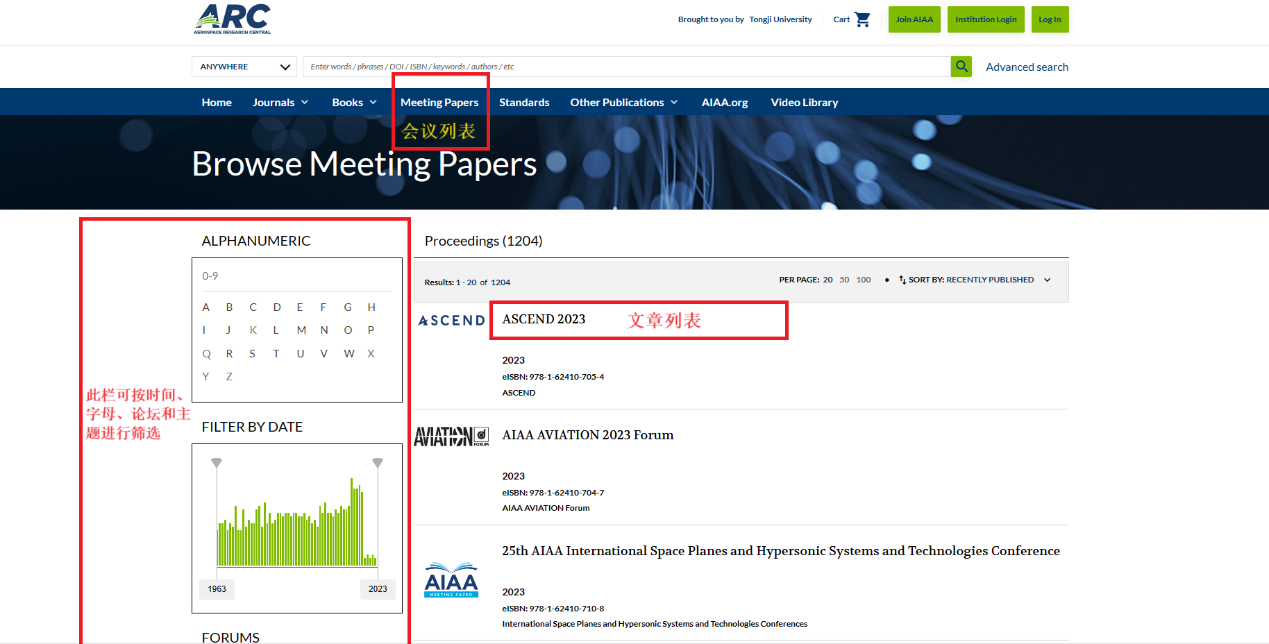Filter proceedings by letter E
The width and height of the screenshot is (1269, 644).
[x=299, y=307]
